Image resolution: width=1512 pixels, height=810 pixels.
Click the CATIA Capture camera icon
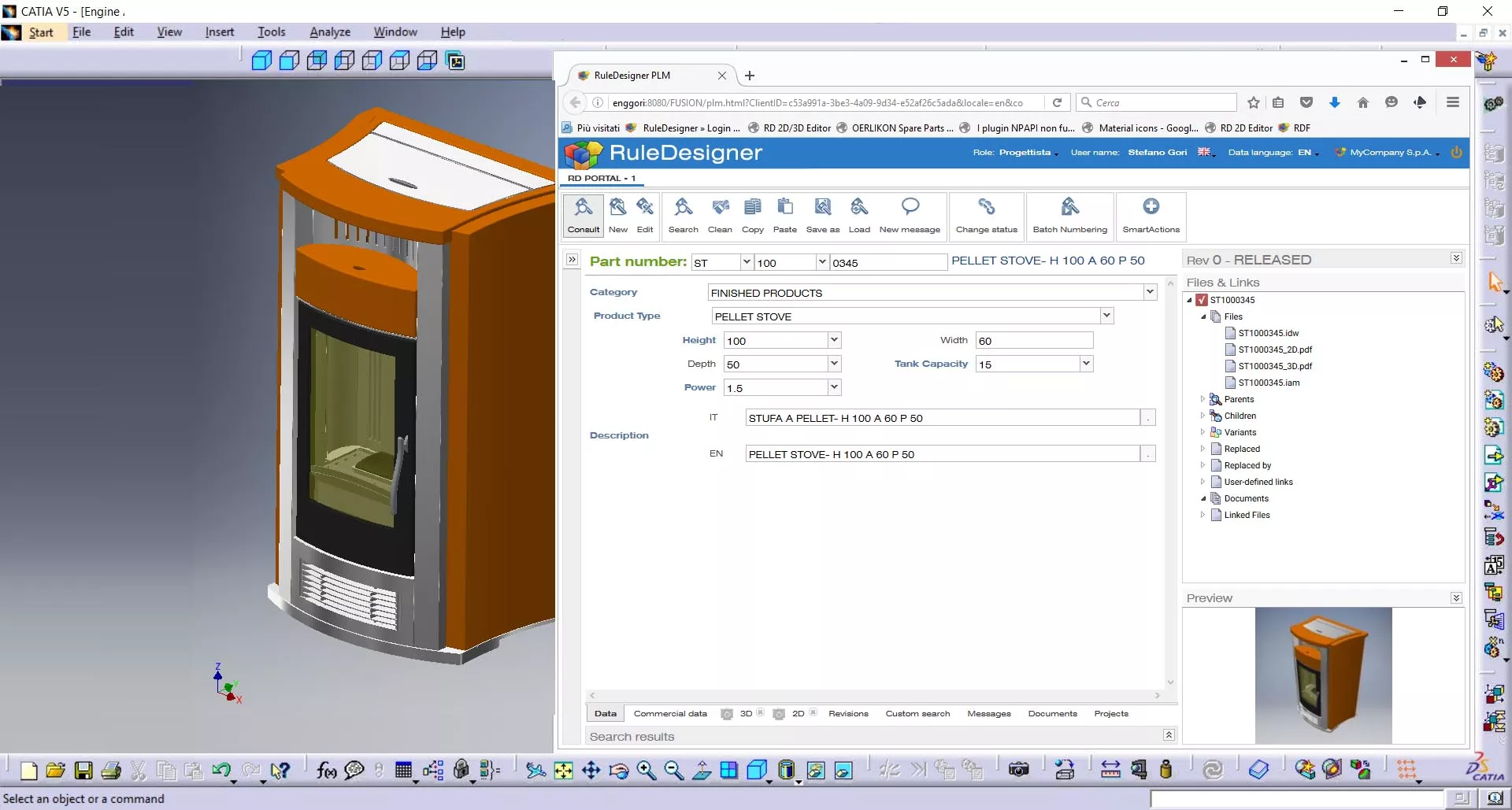click(1019, 770)
